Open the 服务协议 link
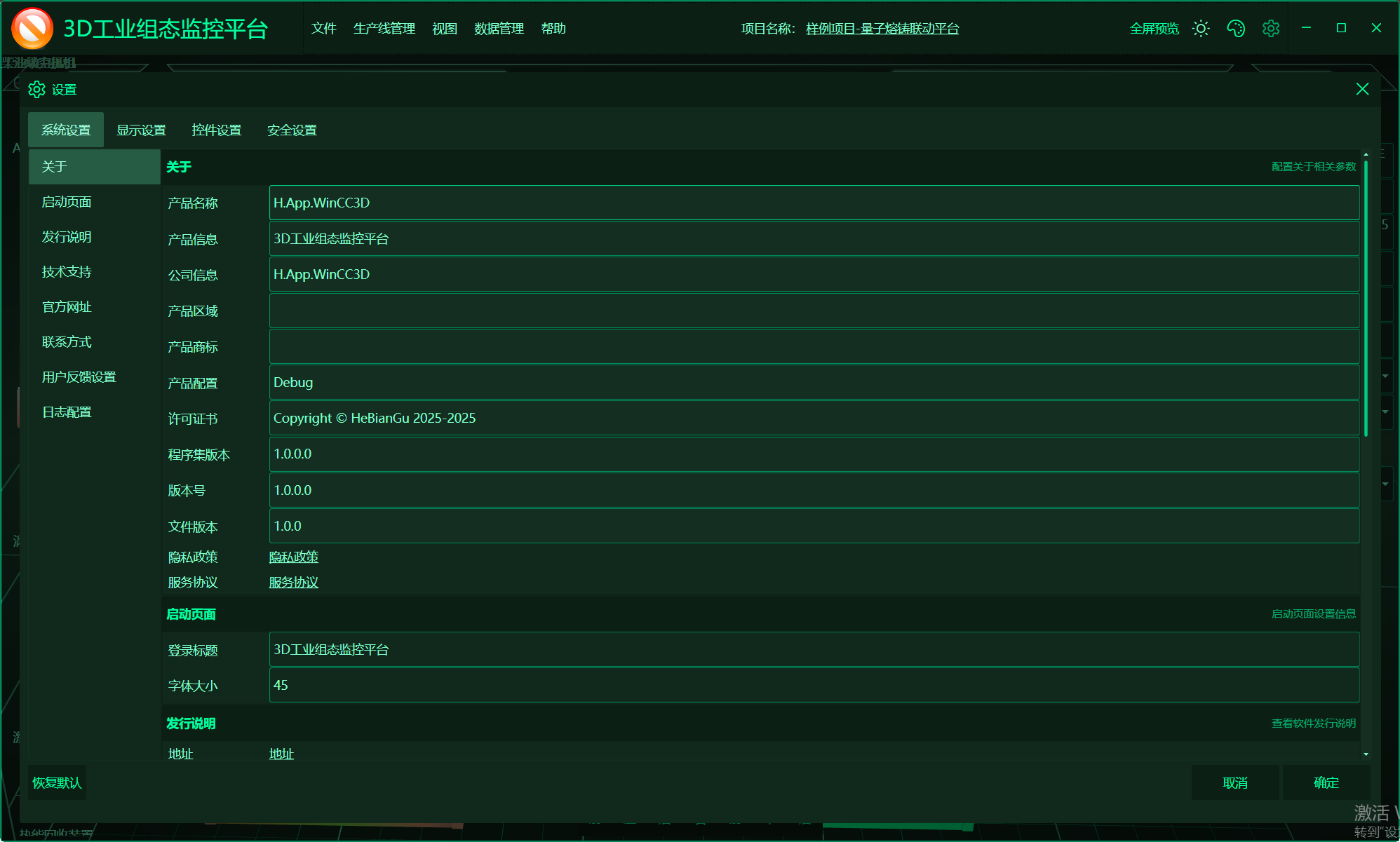 click(x=293, y=583)
